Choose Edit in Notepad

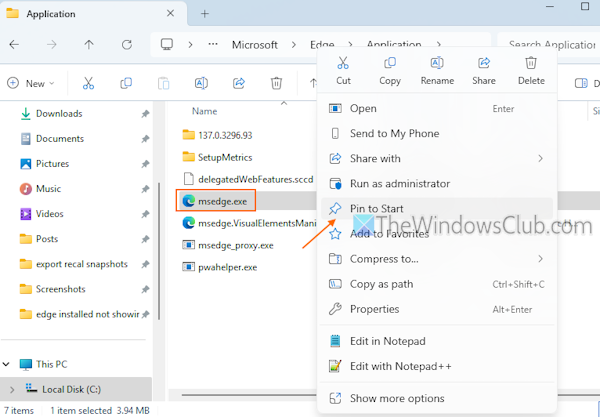point(437,341)
